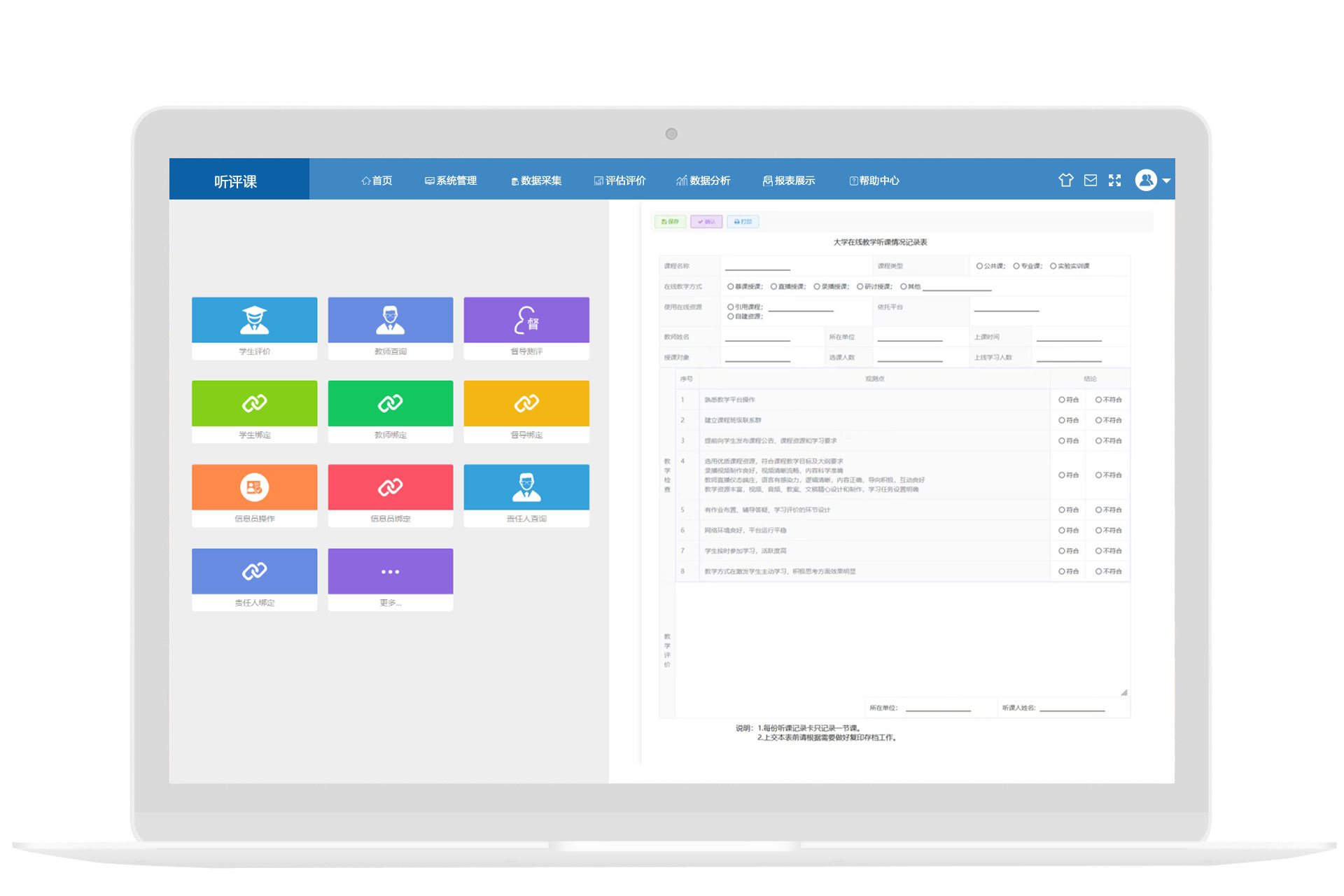Screen dimensions: 1344x896
Task: Click the 打印 print button
Action: click(x=743, y=222)
